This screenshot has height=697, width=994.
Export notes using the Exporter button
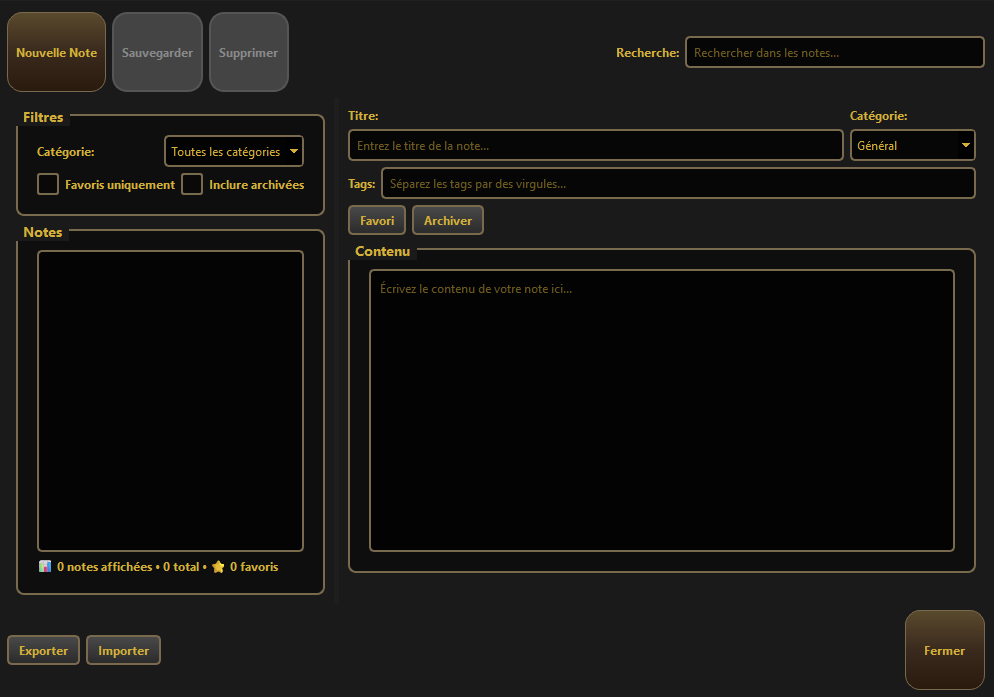(x=43, y=649)
